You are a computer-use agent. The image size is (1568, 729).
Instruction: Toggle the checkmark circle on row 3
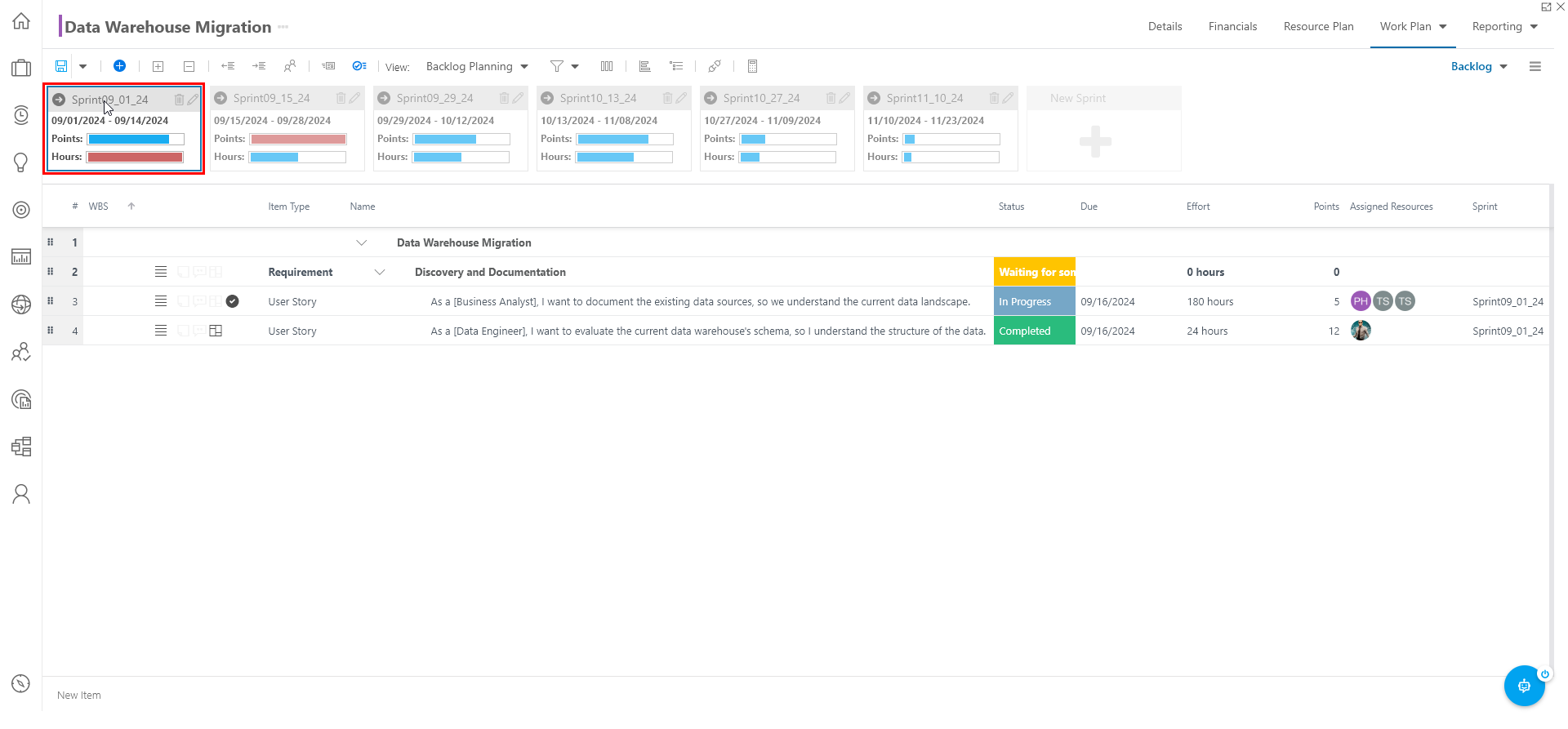click(233, 301)
